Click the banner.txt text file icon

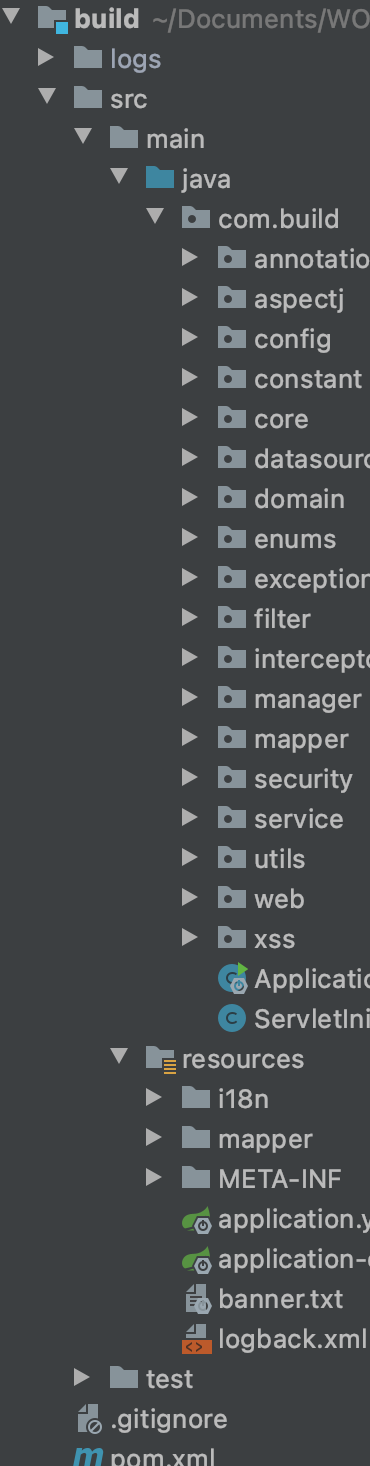[197, 1299]
